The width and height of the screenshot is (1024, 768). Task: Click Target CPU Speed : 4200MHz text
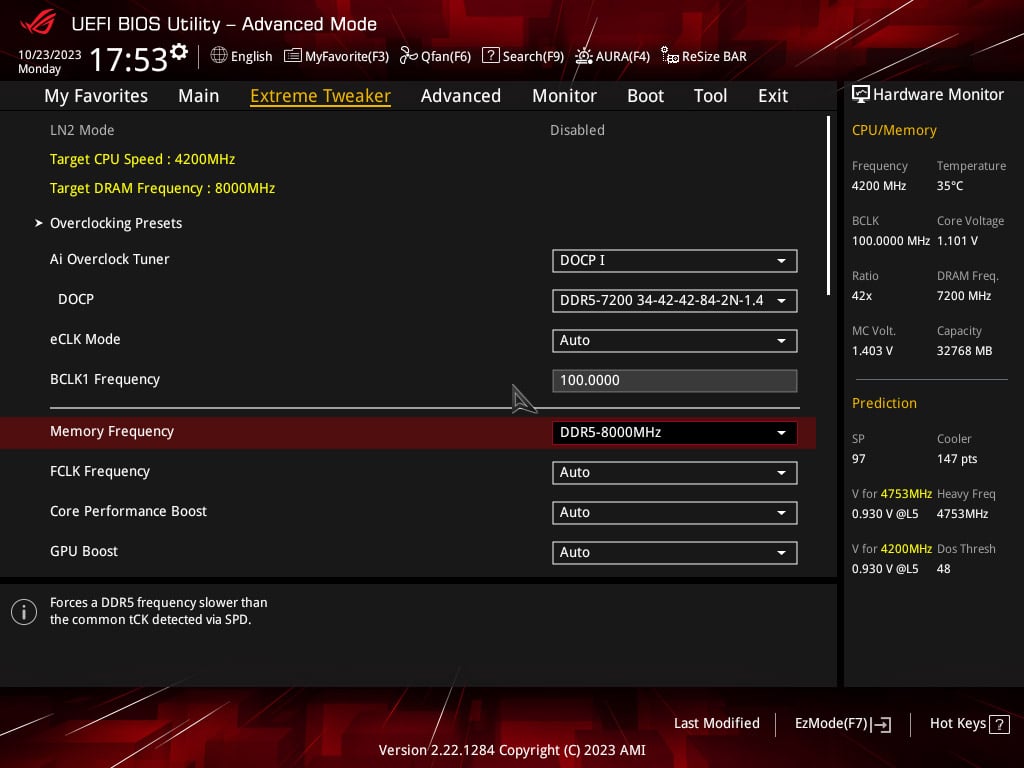point(142,159)
